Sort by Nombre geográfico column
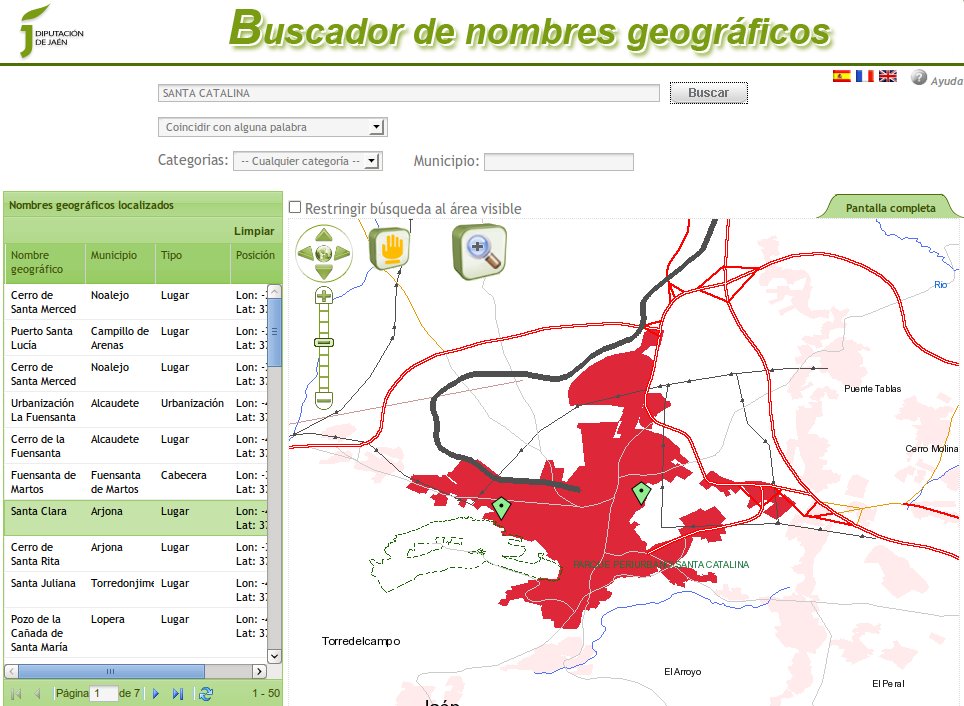964x706 pixels. coord(44,262)
